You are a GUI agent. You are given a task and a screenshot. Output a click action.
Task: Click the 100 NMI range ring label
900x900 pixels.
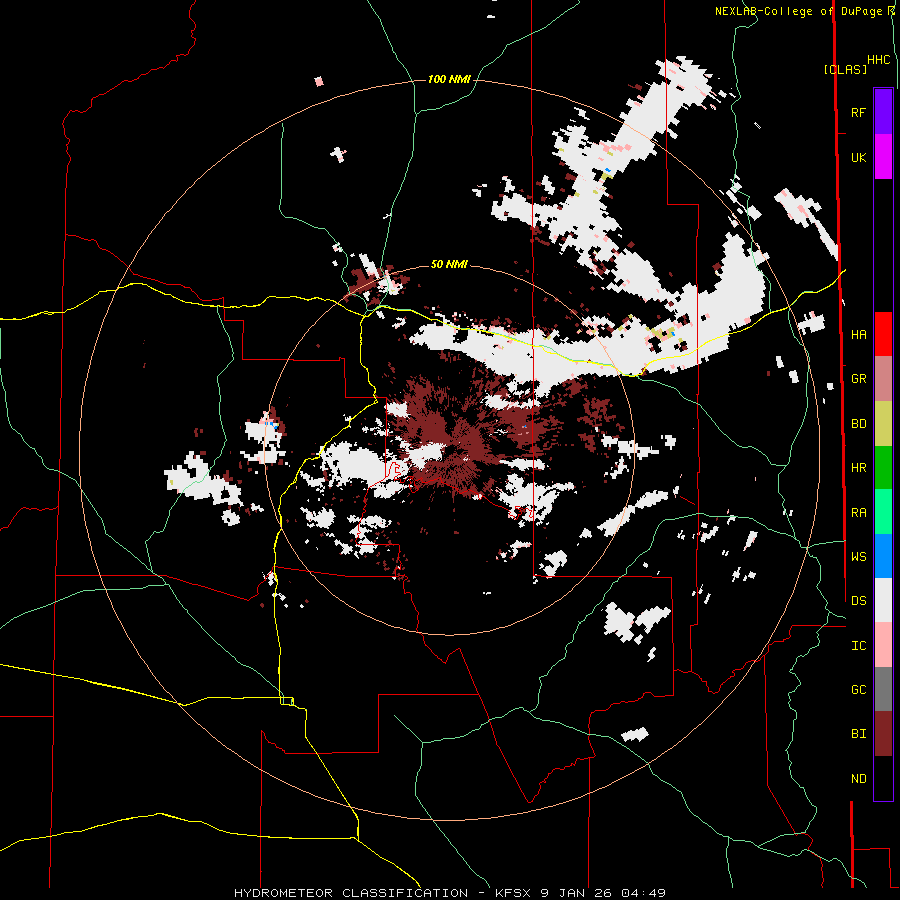[x=449, y=79]
